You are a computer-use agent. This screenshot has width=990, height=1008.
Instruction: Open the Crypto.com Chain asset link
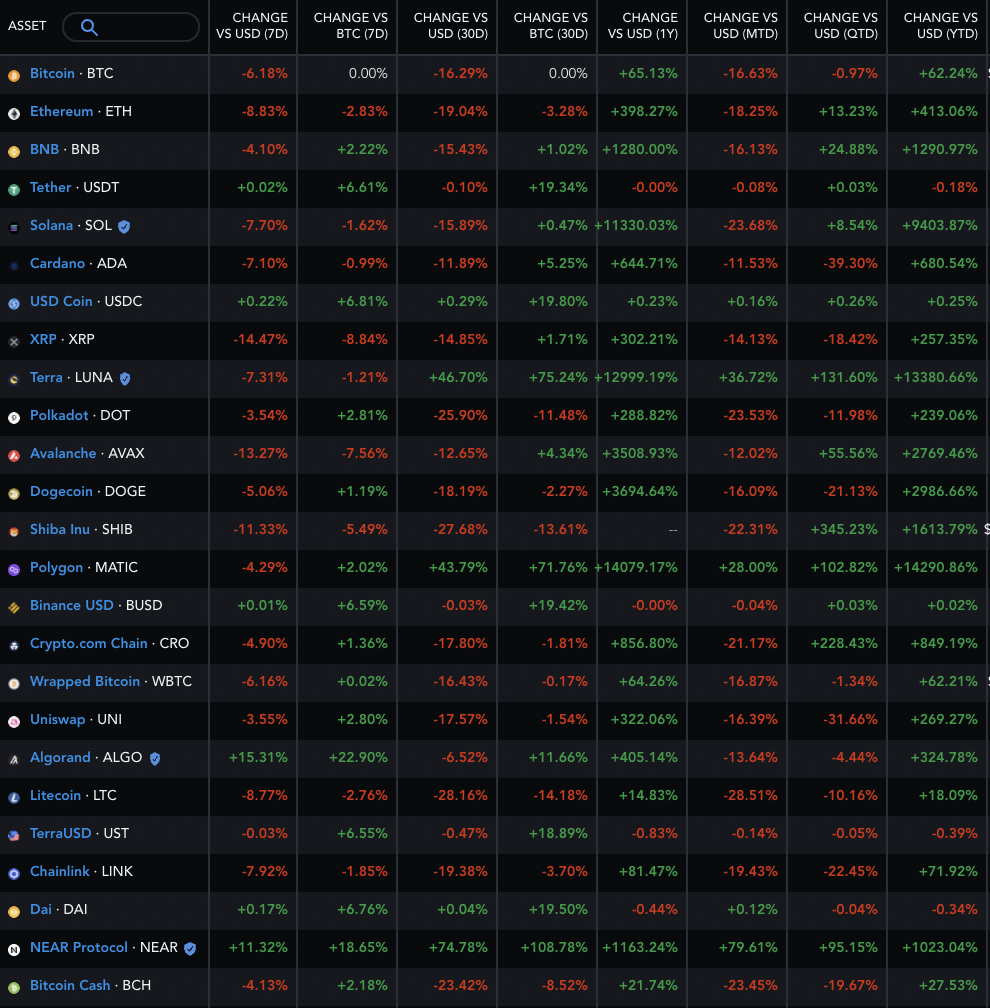click(89, 644)
